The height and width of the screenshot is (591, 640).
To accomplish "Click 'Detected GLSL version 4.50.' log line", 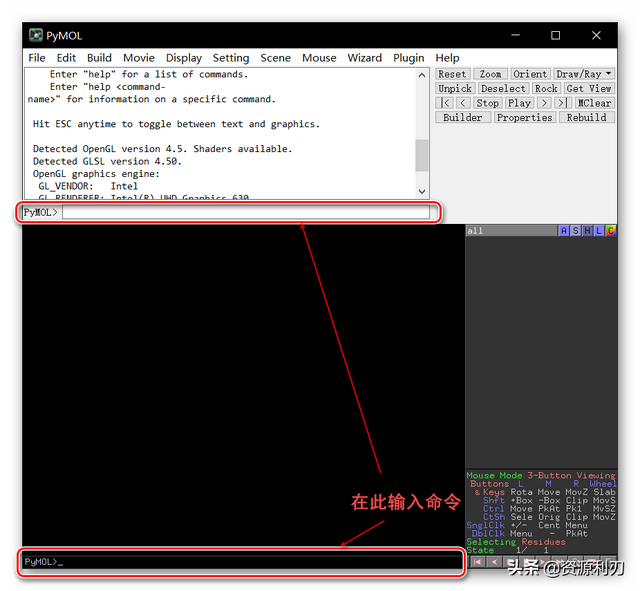I will tap(107, 162).
